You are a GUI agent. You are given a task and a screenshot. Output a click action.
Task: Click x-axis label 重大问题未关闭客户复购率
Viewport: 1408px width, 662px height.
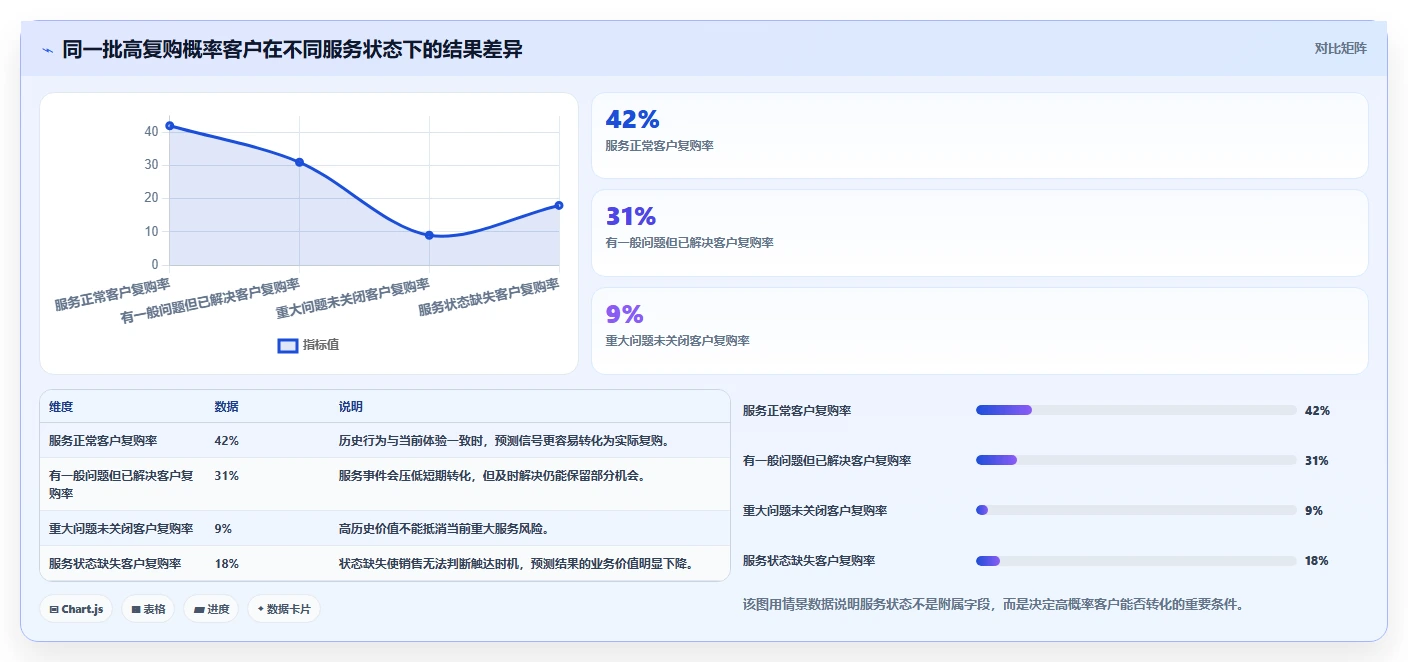[x=352, y=300]
